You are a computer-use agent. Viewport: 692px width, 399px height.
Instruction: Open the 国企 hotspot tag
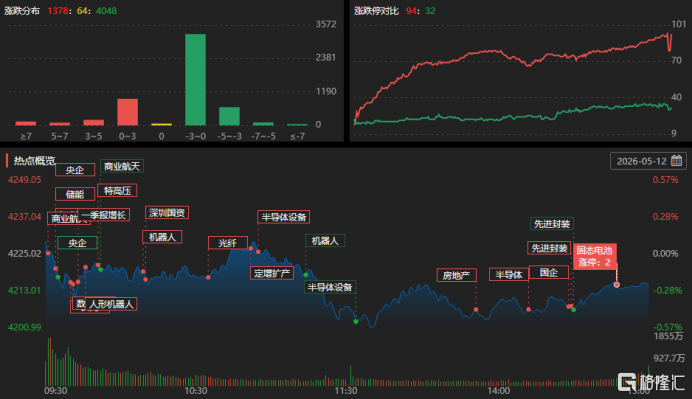tap(549, 272)
